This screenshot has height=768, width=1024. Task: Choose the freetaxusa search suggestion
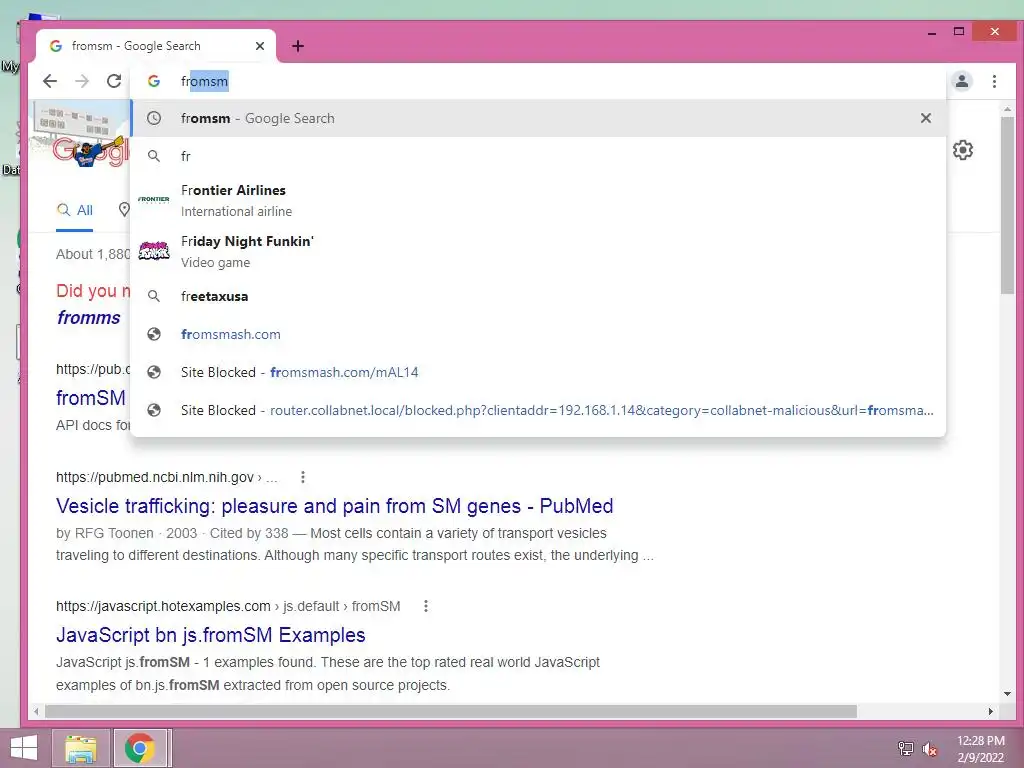538,296
